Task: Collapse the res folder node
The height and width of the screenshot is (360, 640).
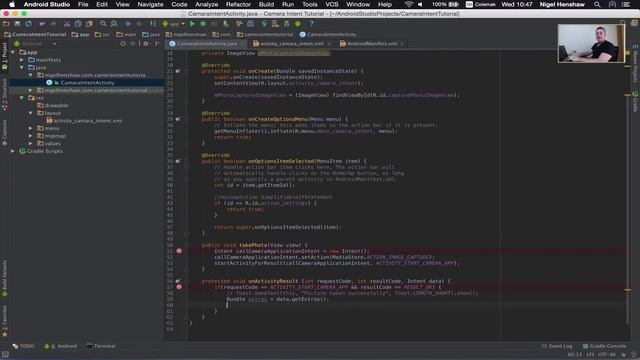Action: click(22, 98)
